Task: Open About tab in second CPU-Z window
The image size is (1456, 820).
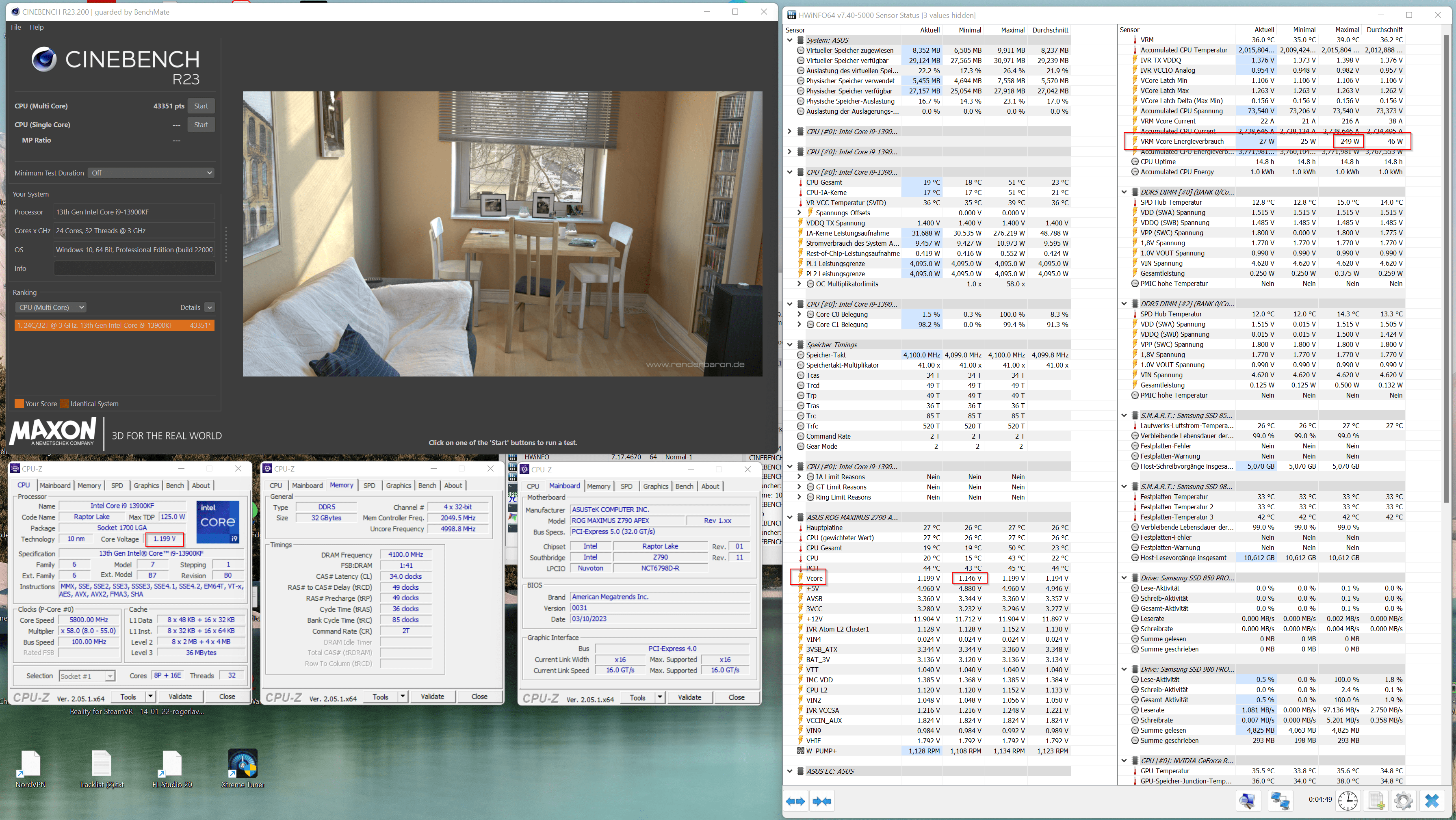Action: [453, 485]
